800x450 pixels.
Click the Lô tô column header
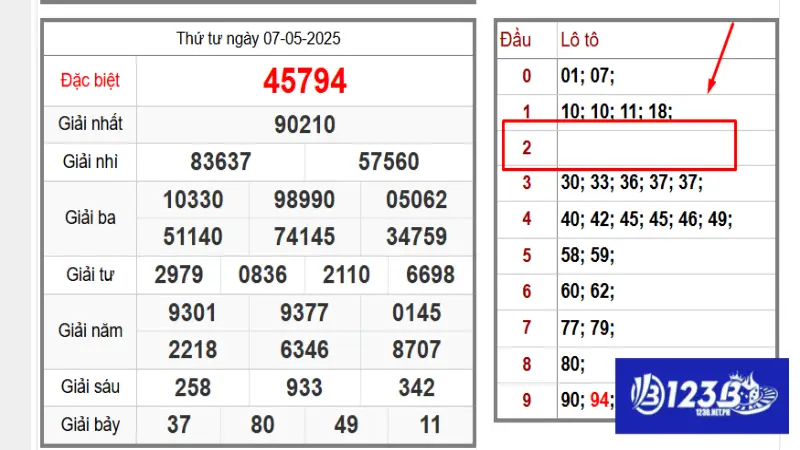click(580, 40)
